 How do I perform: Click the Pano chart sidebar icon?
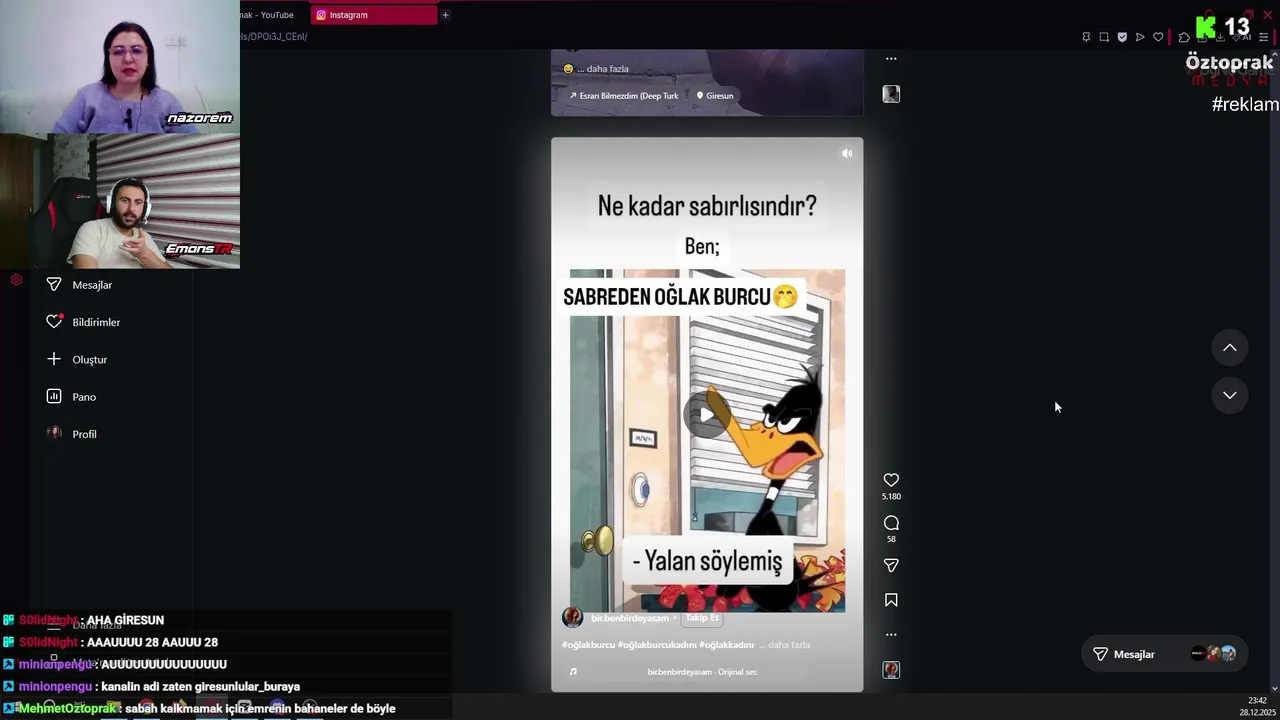click(x=54, y=397)
